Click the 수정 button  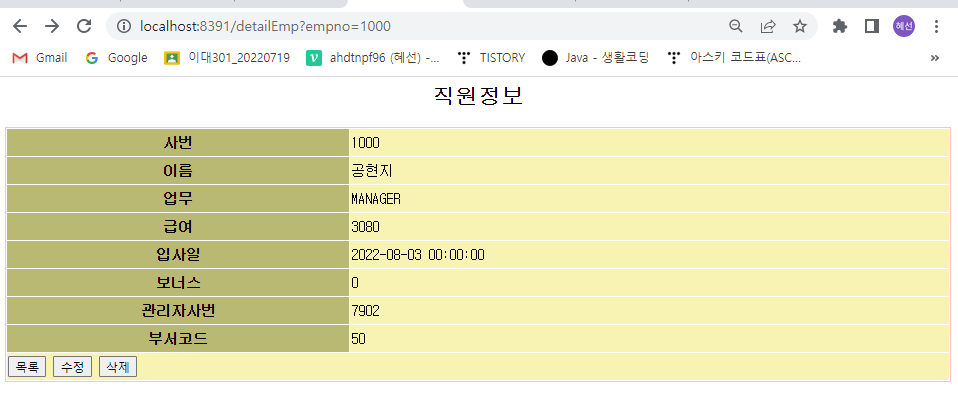click(73, 367)
